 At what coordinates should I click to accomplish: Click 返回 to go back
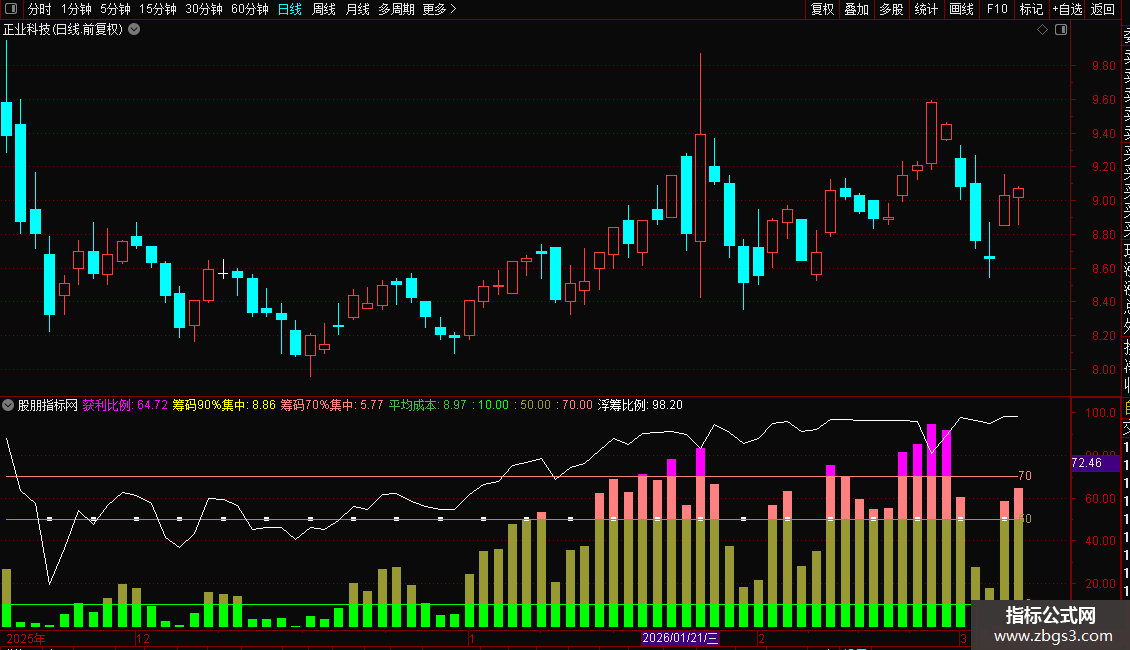click(1103, 9)
